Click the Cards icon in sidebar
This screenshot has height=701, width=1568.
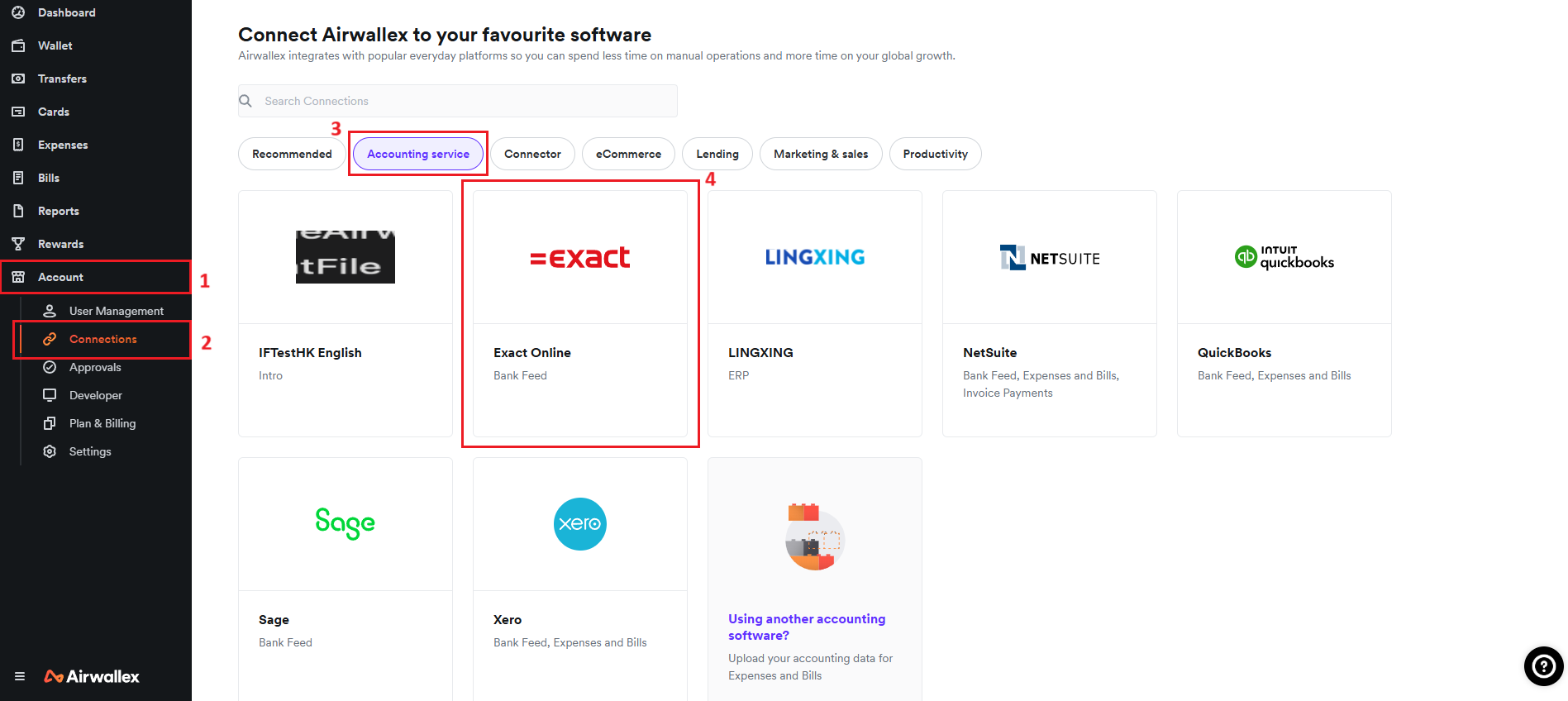pos(18,112)
